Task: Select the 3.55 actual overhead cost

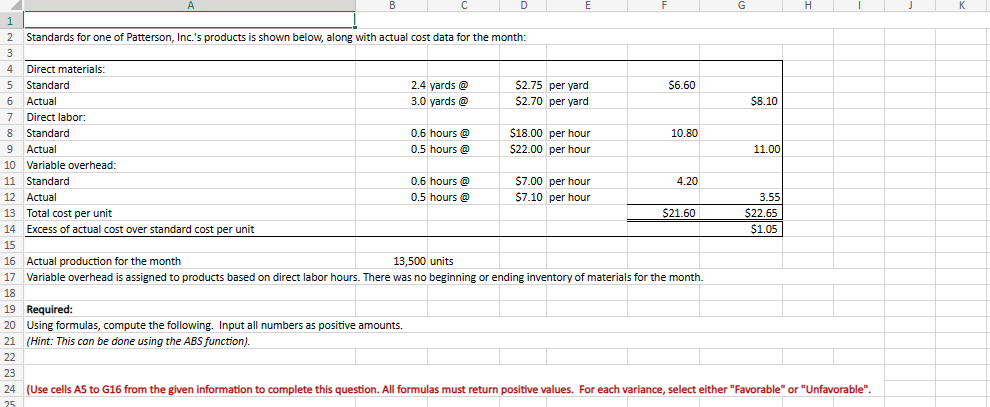Action: [741, 197]
